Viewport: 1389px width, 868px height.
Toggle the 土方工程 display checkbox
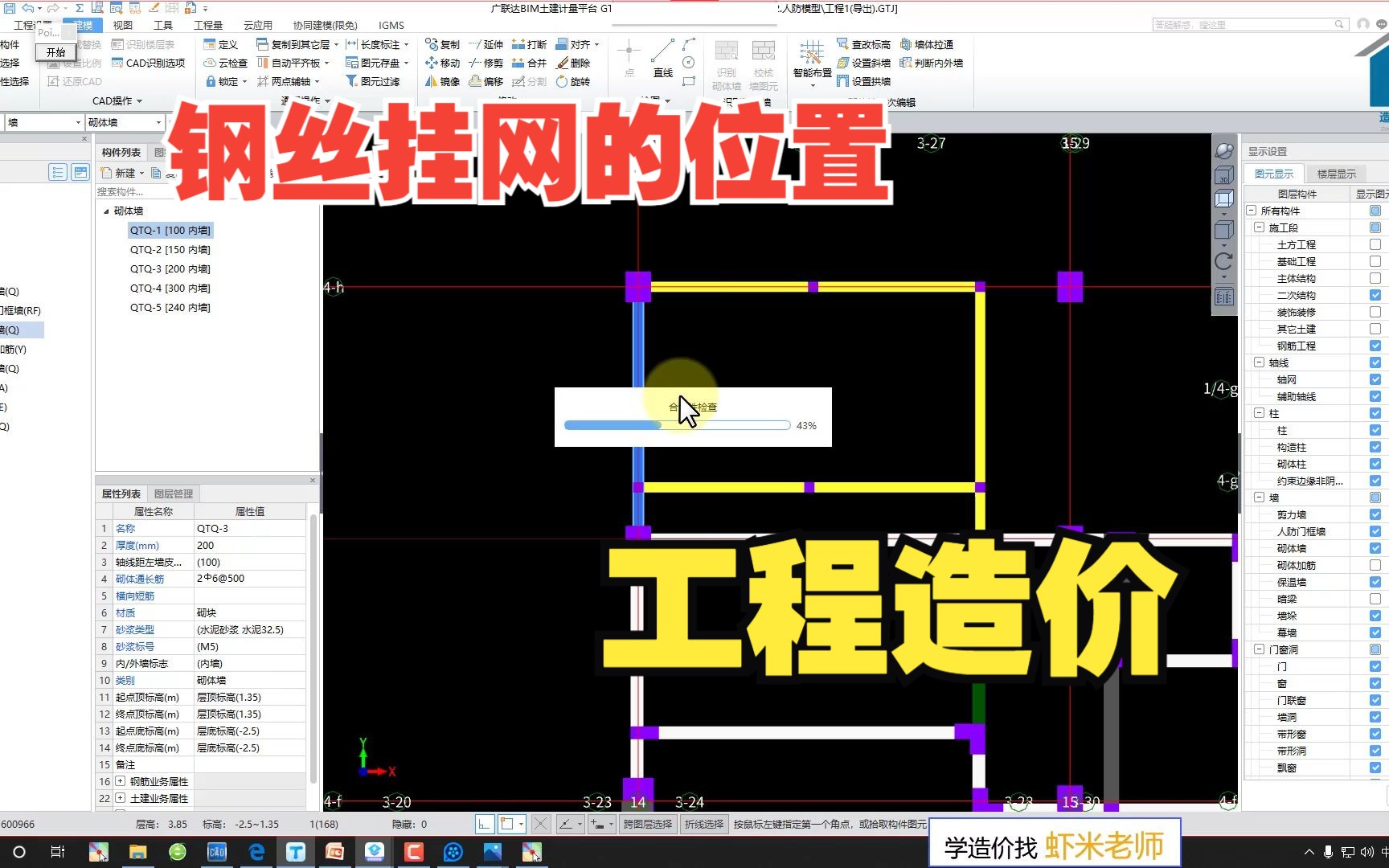click(x=1375, y=244)
